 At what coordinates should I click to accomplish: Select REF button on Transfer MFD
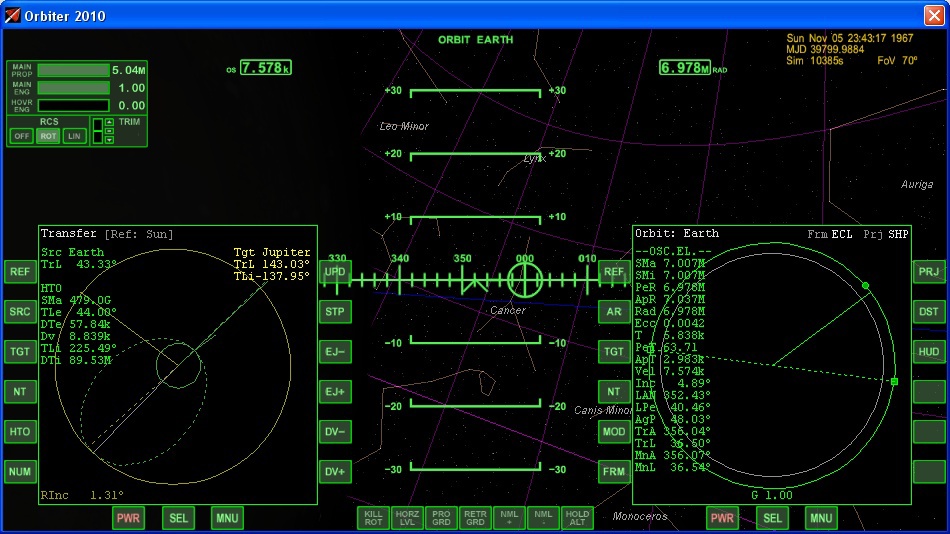pos(20,272)
